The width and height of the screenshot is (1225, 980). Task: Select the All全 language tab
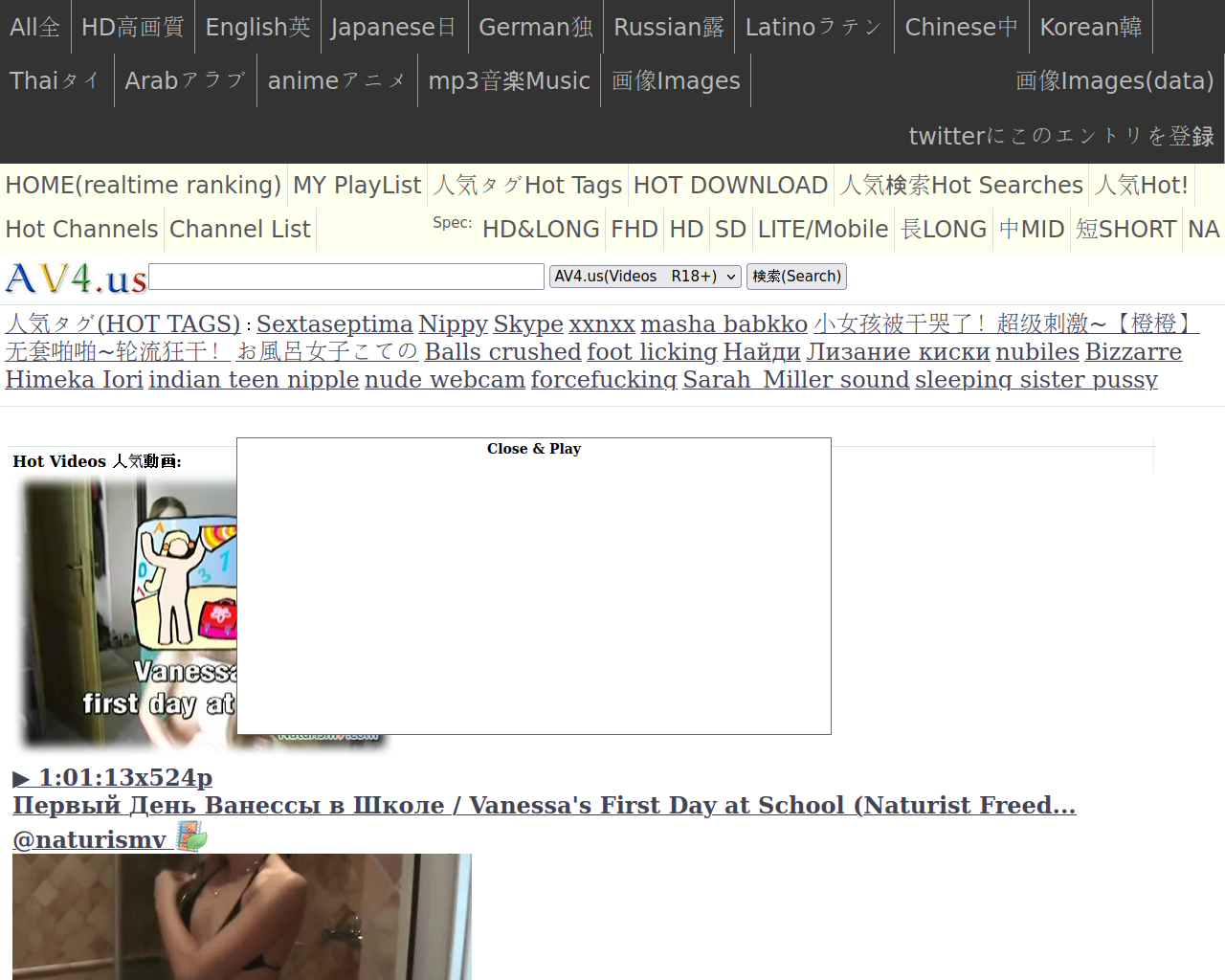coord(34,27)
